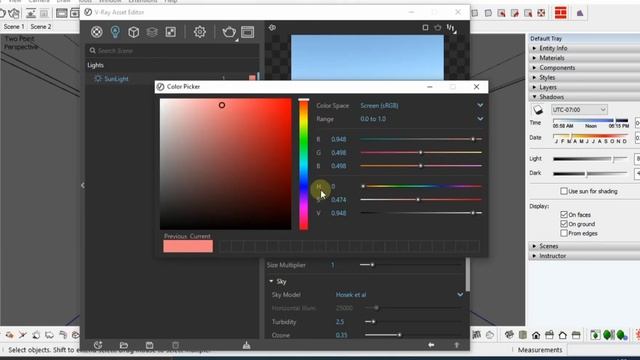
Task: Click the H hue slider
Action: [x=421, y=186]
